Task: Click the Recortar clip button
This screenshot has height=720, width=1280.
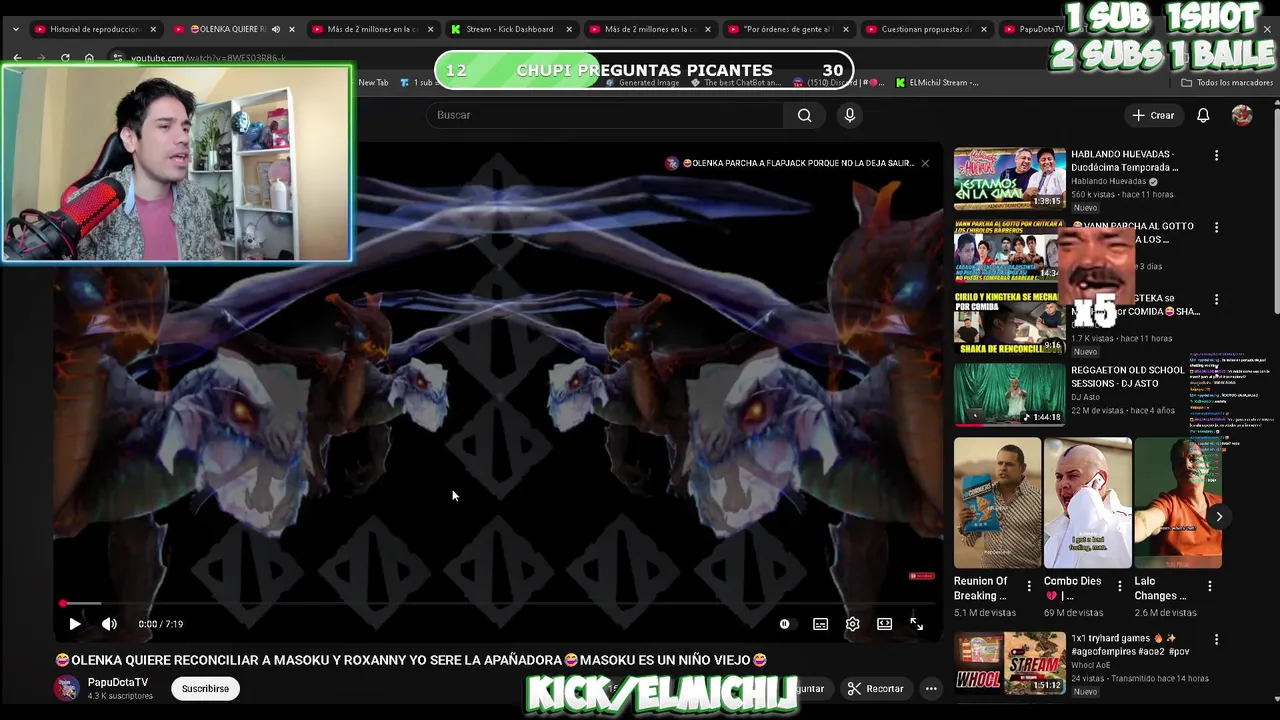Action: pos(875,689)
